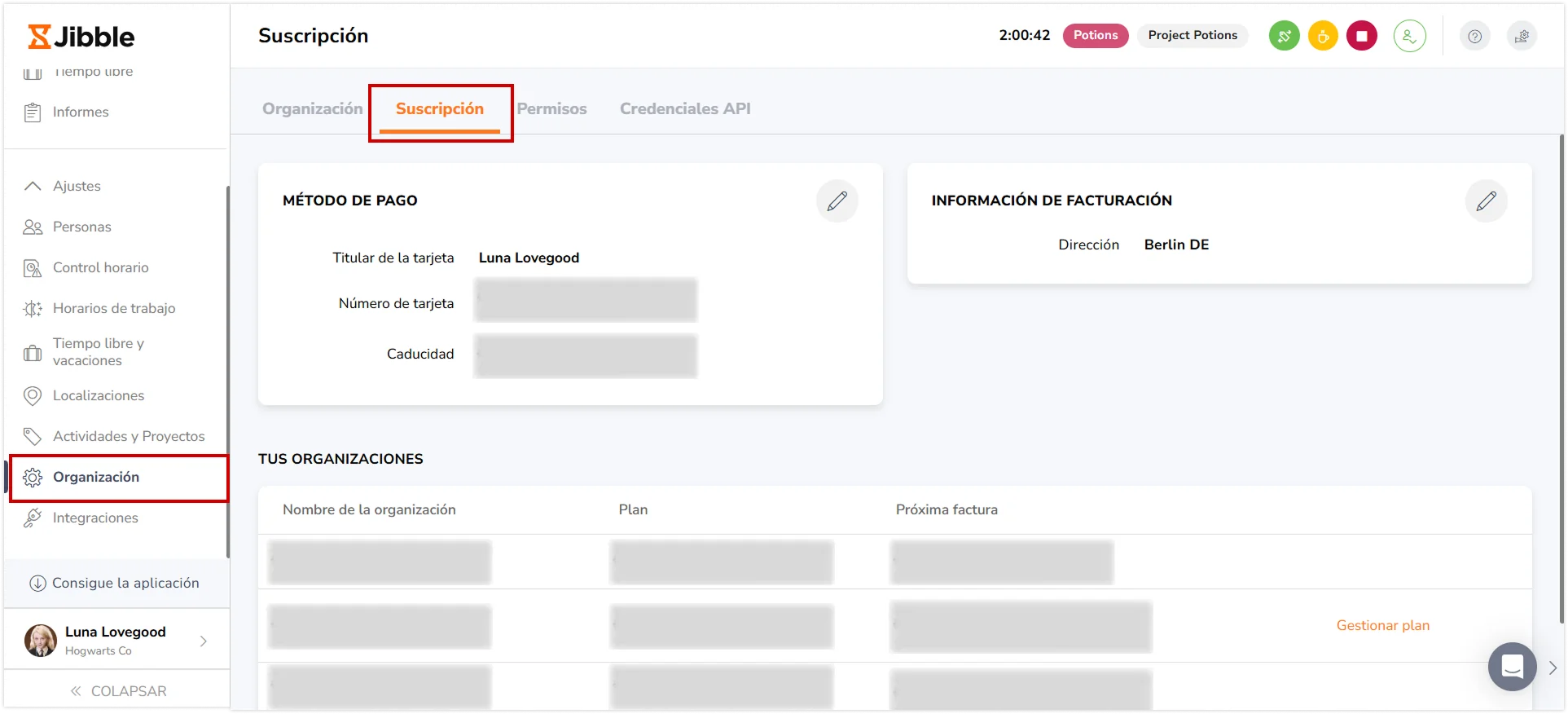This screenshot has width=1568, height=714.
Task: Switch to the Organización tab
Action: pyautogui.click(x=313, y=108)
